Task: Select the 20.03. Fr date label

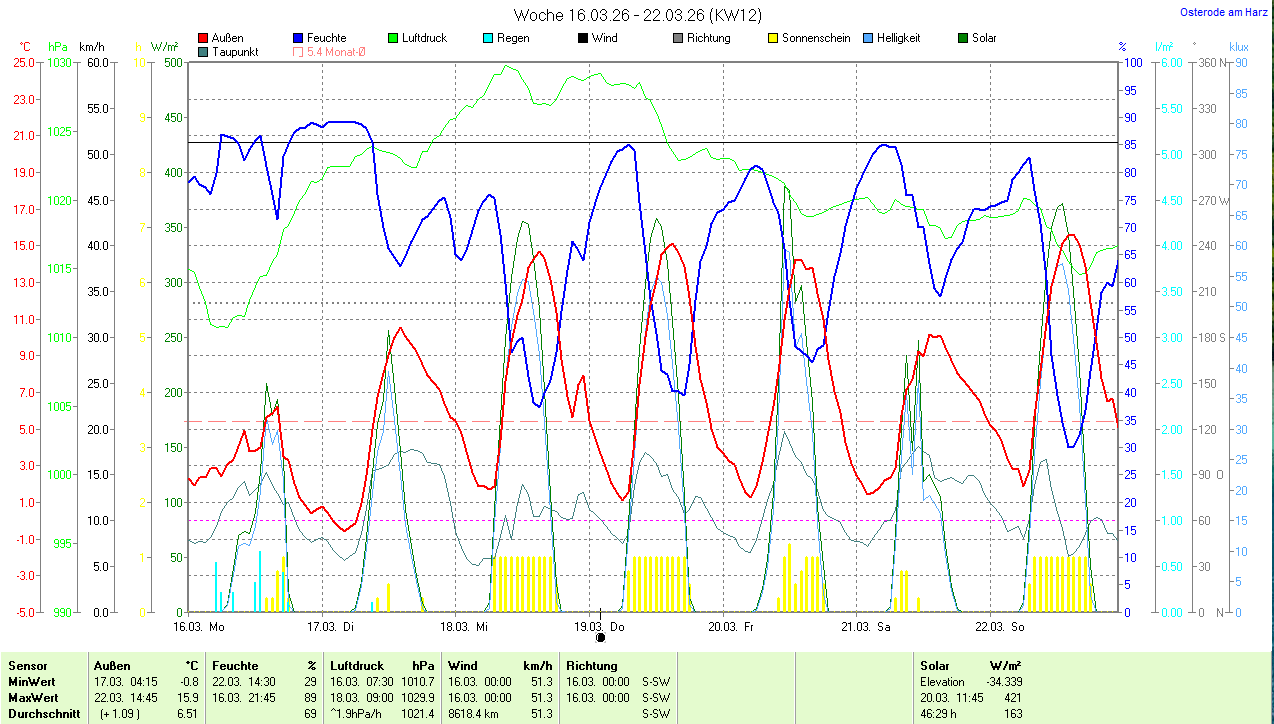Action: coord(731,627)
